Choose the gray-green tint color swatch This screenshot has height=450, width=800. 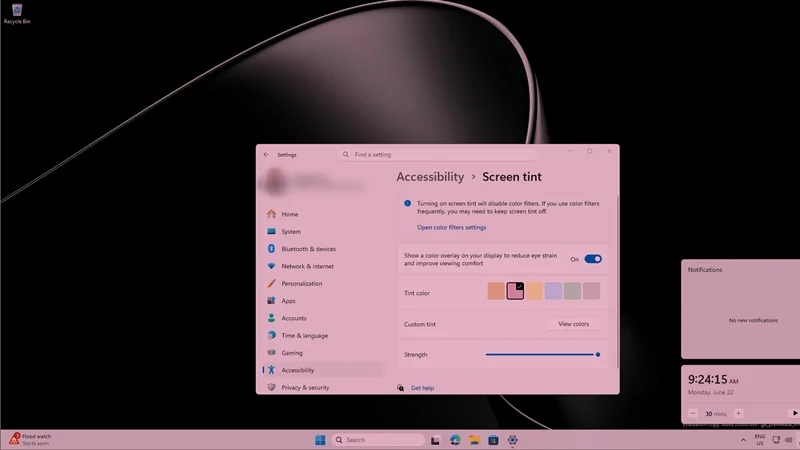[x=572, y=291]
